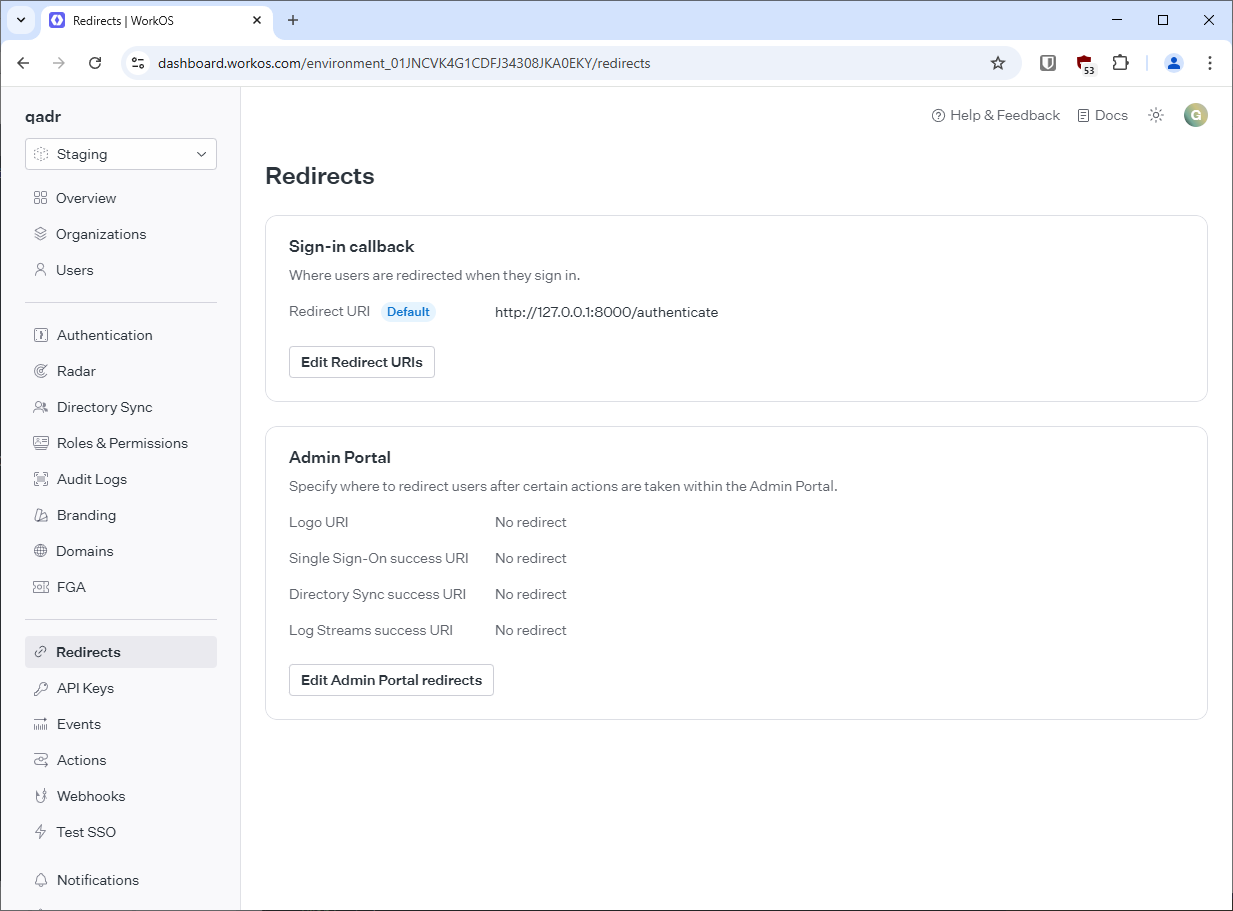Open the browser extensions puzzle menu
Screen dimensions: 1233x911
[1121, 62]
